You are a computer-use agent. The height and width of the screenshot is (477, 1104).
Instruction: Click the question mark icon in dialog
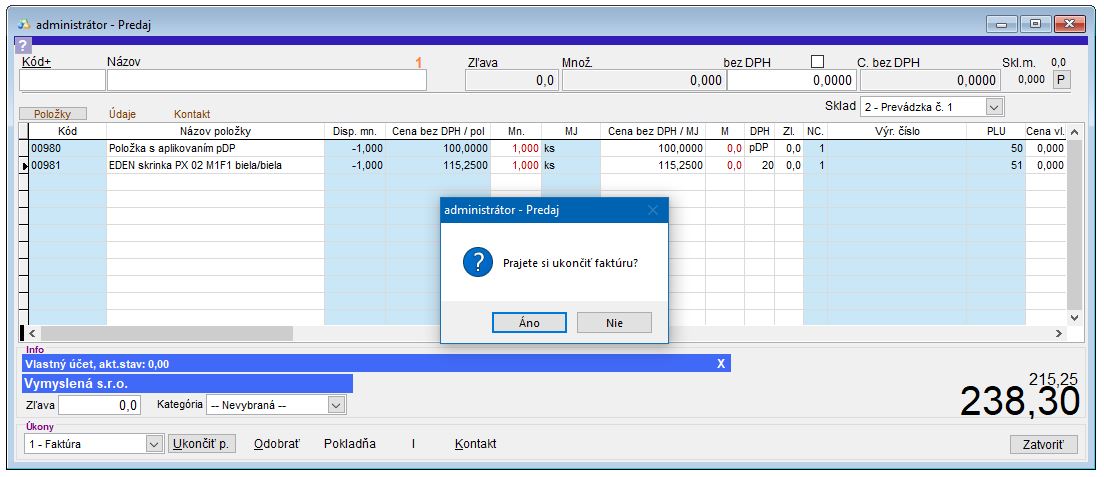point(477,263)
